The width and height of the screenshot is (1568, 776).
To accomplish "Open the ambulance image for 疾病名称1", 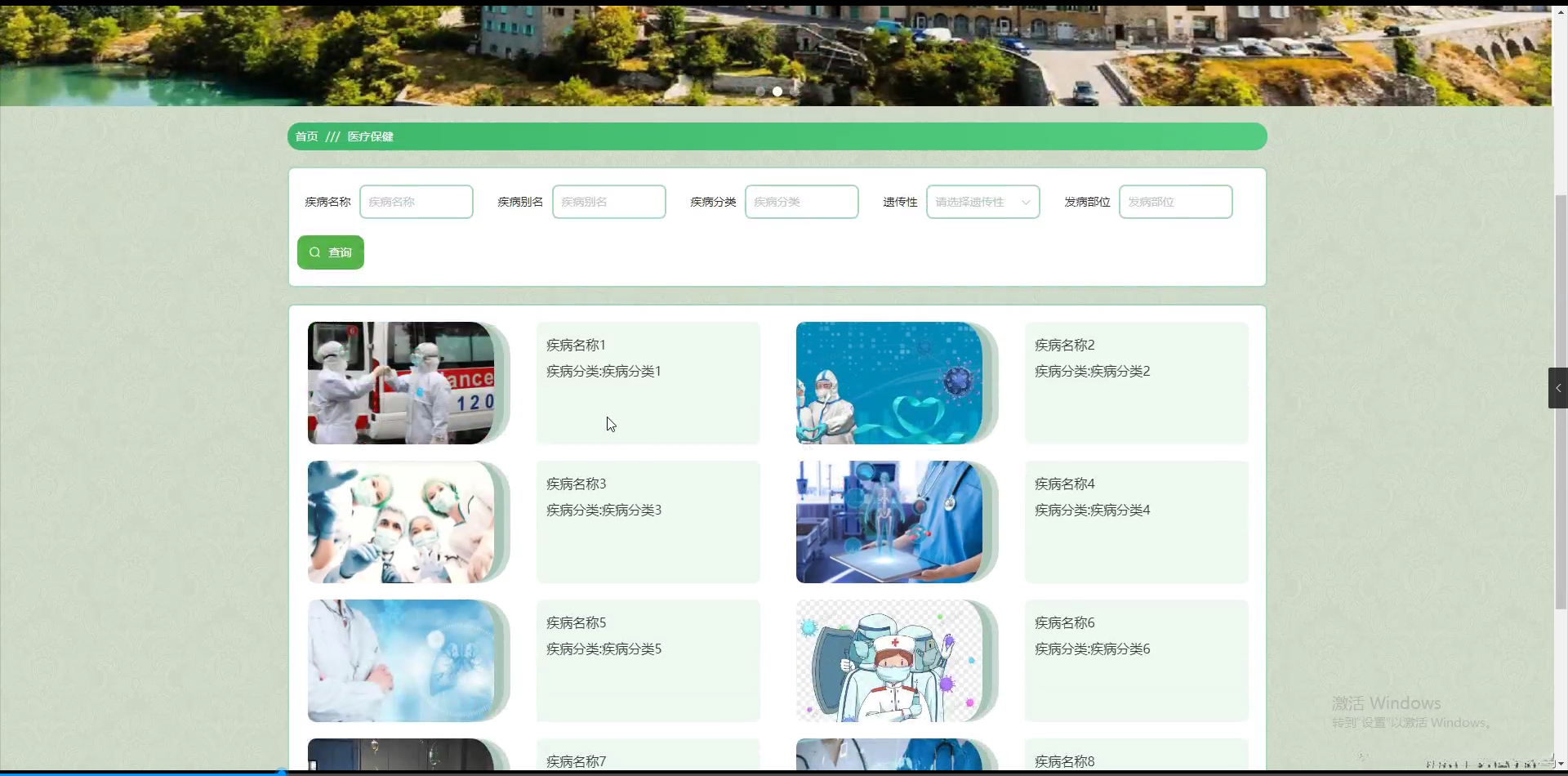I will point(401,383).
